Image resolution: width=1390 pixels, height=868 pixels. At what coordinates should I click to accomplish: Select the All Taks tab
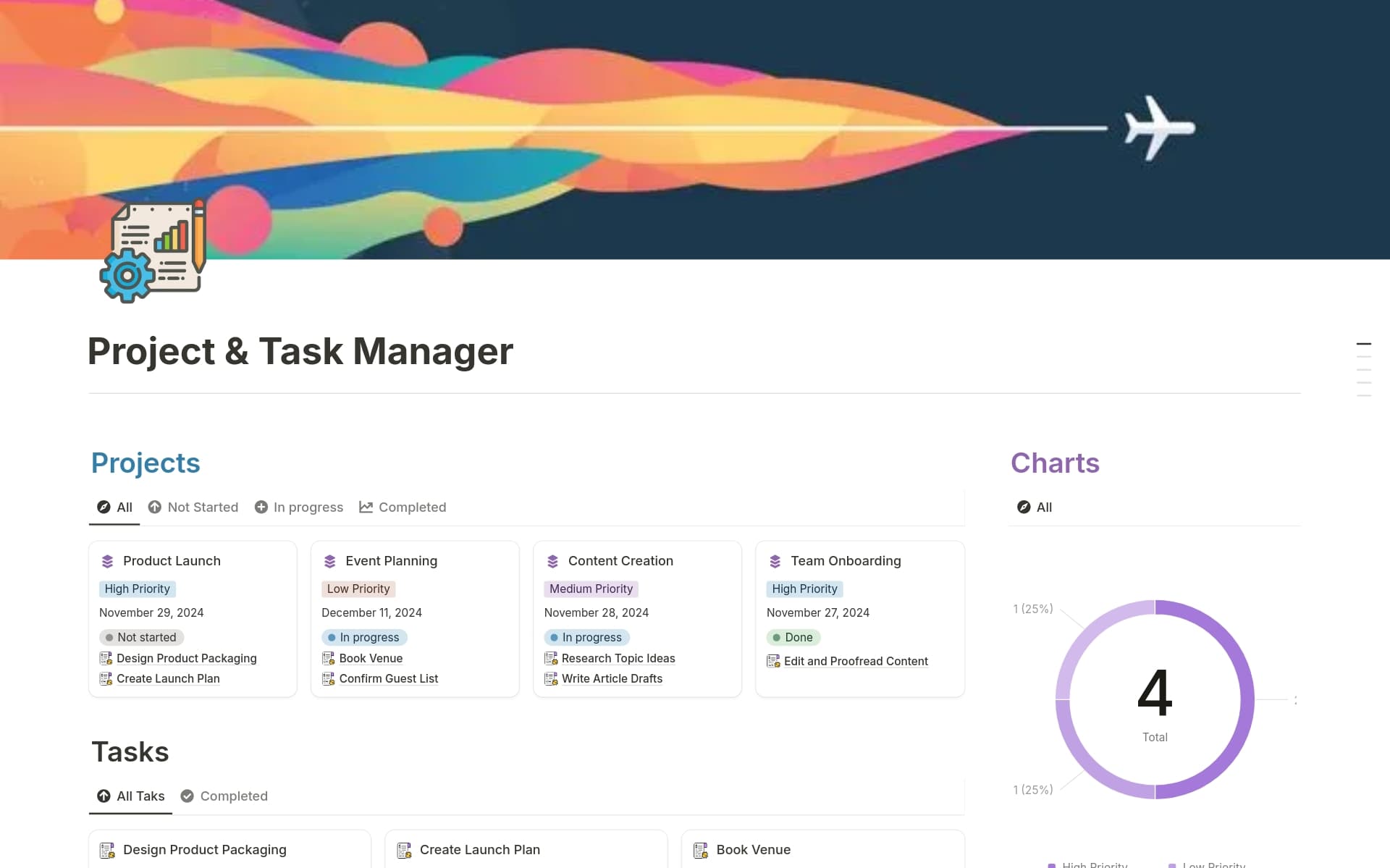click(131, 796)
